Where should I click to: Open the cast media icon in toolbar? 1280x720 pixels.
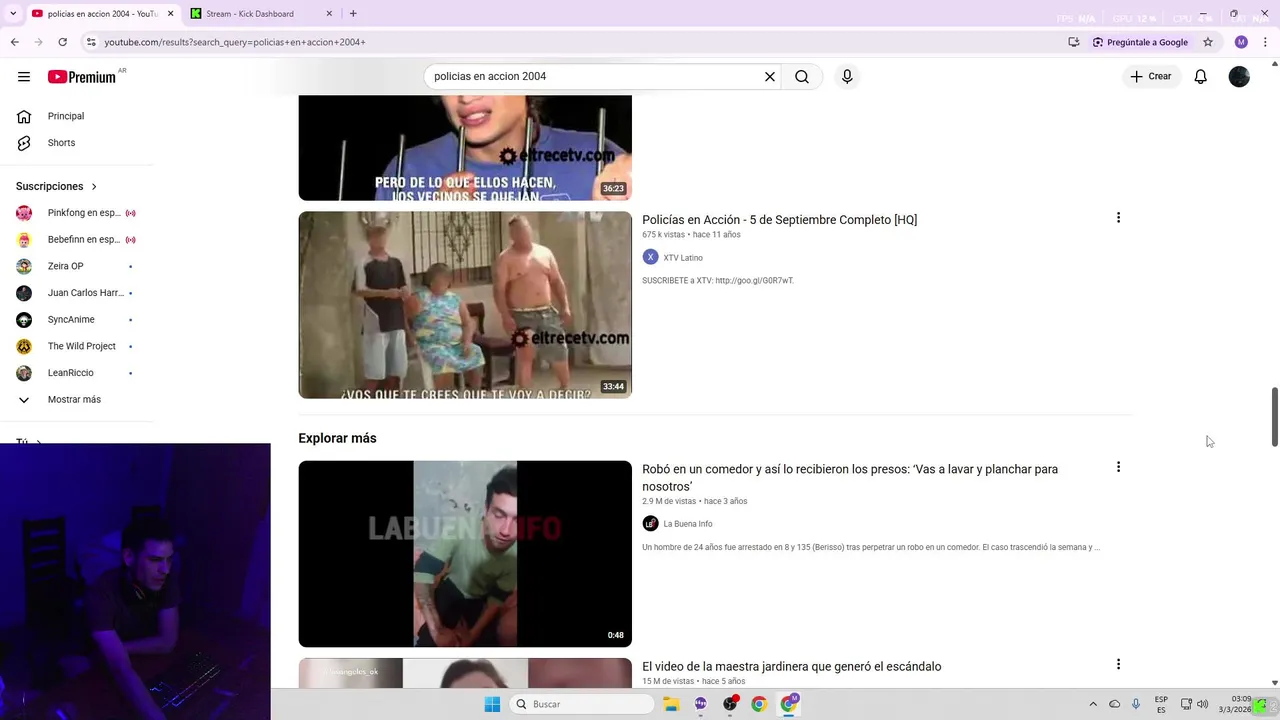(x=1073, y=42)
